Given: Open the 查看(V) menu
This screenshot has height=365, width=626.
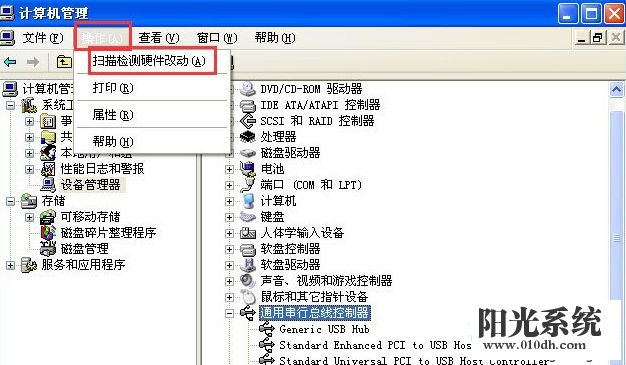Looking at the screenshot, I should click(x=159, y=38).
